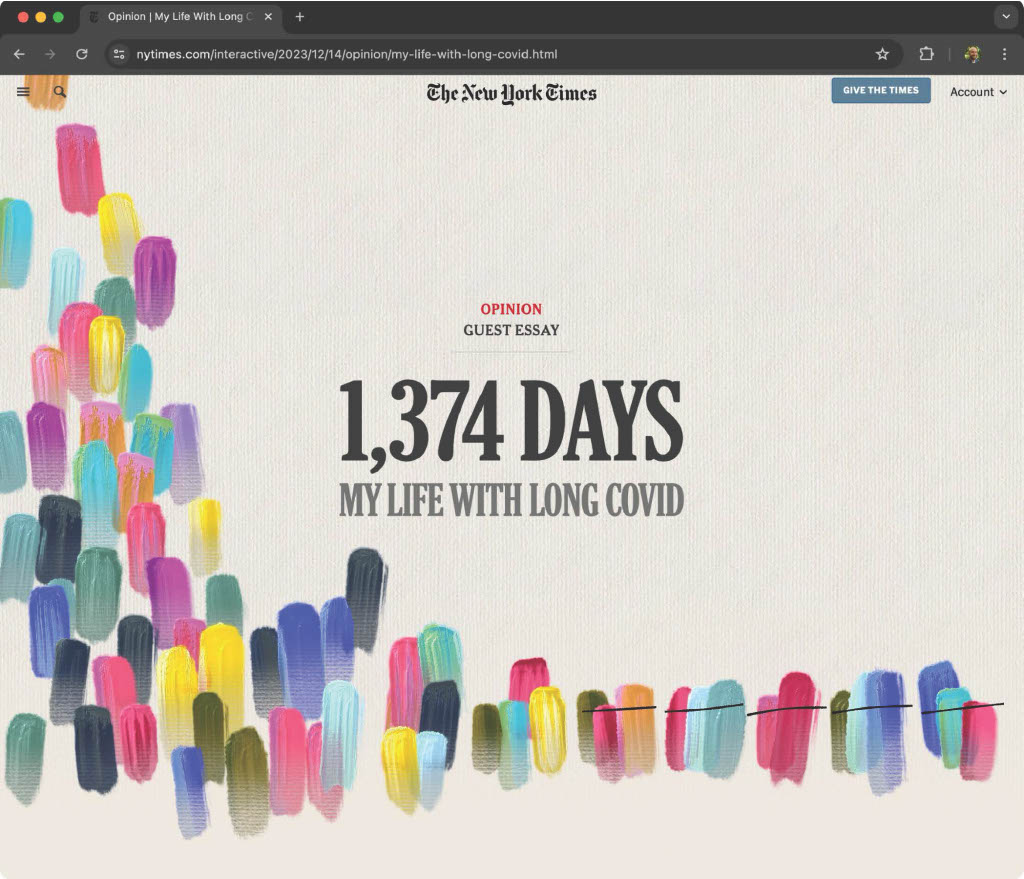Screen dimensions: 1024x879
Task: Click the MY LIFE WITH LONG COVID subtitle
Action: [511, 500]
